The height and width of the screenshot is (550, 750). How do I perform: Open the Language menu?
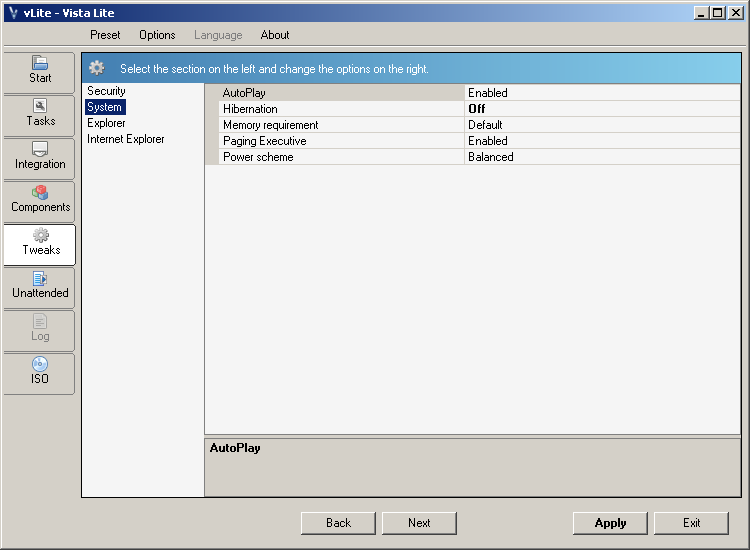[x=218, y=35]
